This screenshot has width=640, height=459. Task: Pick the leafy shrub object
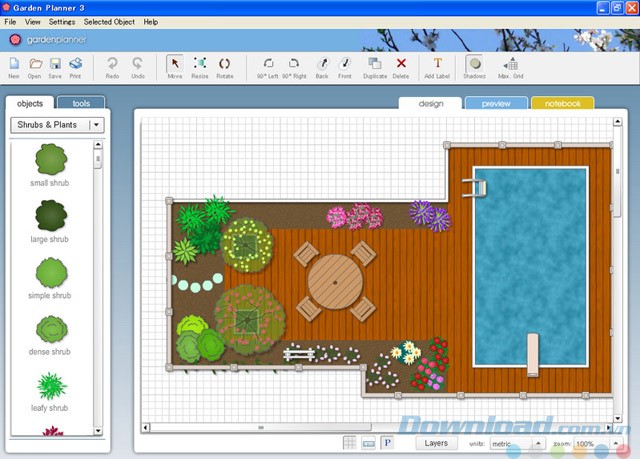coord(50,391)
